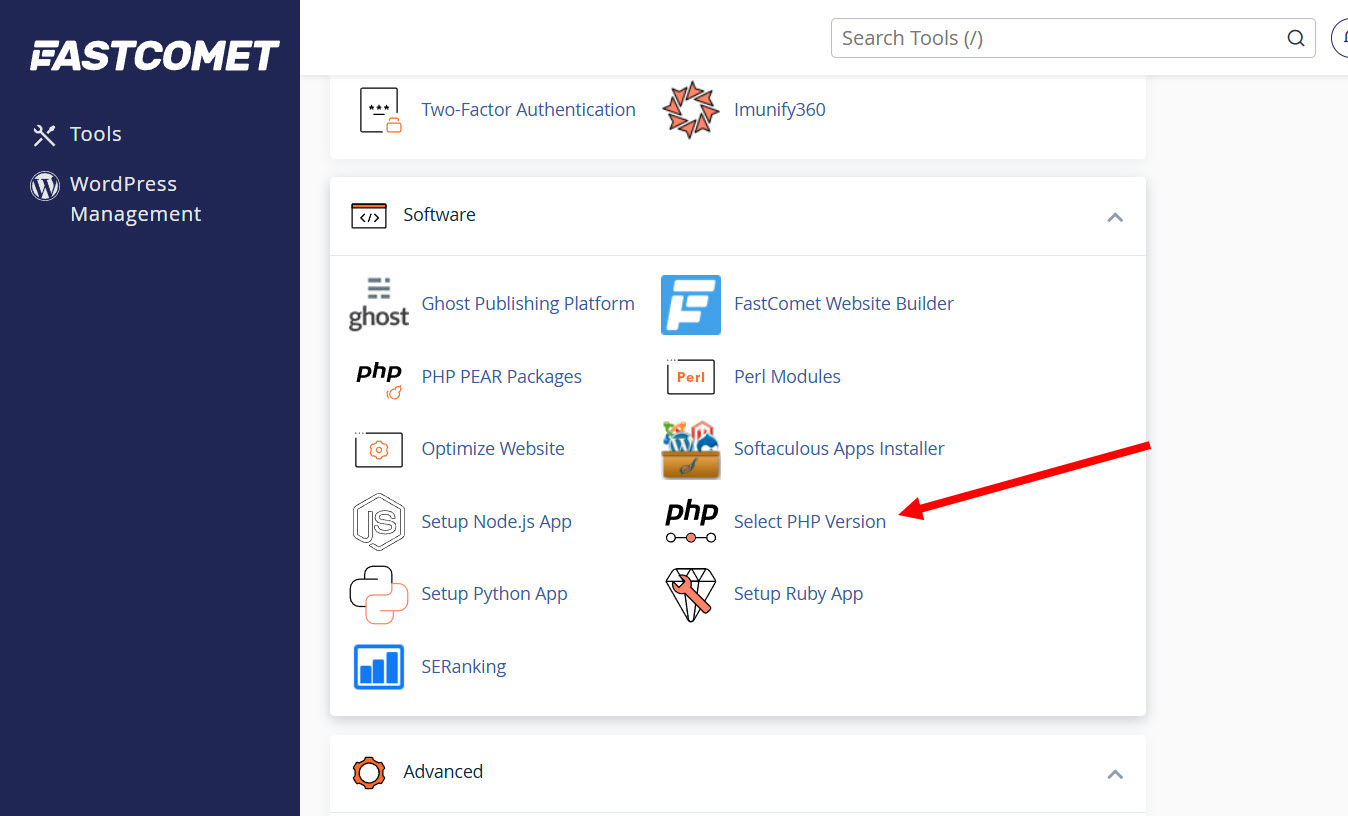
Task: Click the search magnifier icon
Action: point(1296,39)
